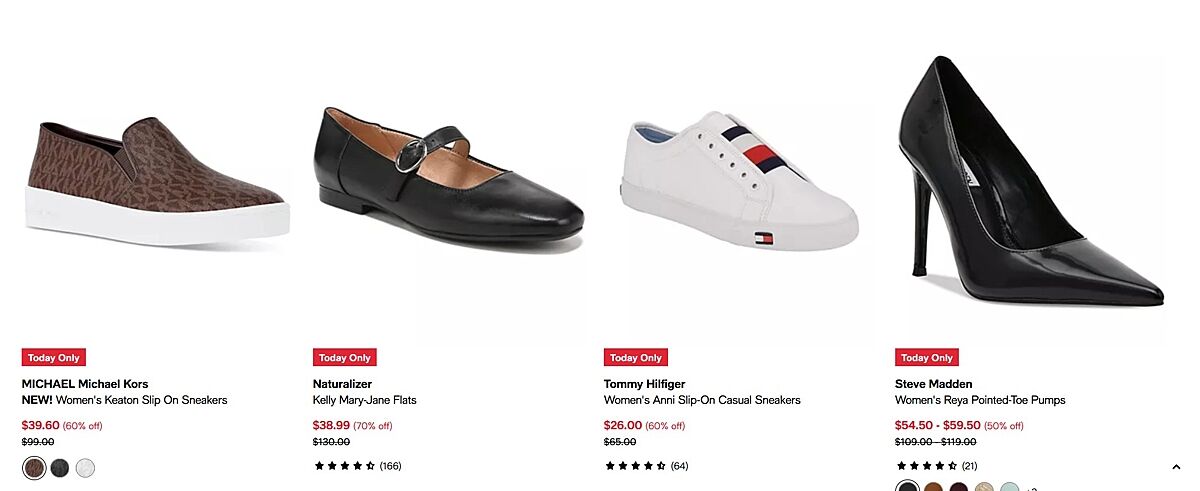
Task: Select the black swatch for Reya pumps
Action: 908,487
